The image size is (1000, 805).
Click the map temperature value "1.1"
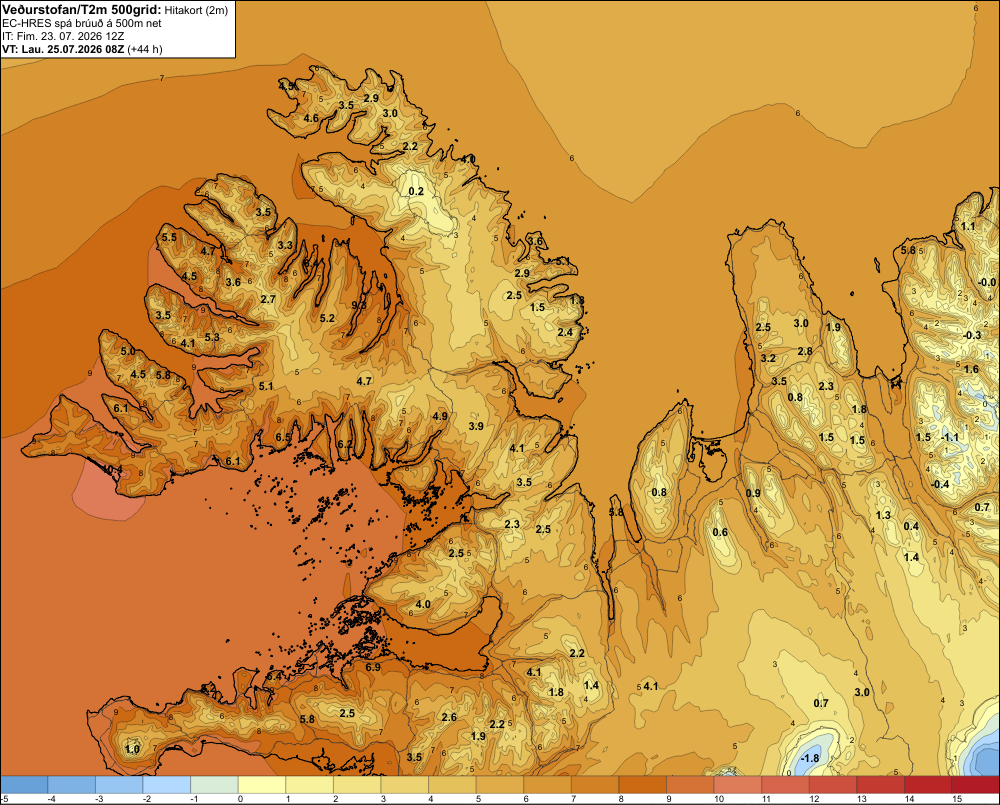click(x=968, y=226)
